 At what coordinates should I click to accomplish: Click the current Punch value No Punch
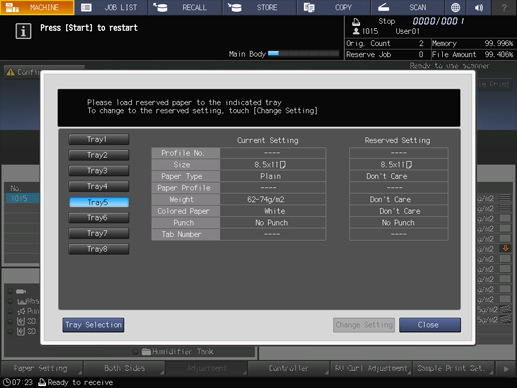tap(273, 223)
